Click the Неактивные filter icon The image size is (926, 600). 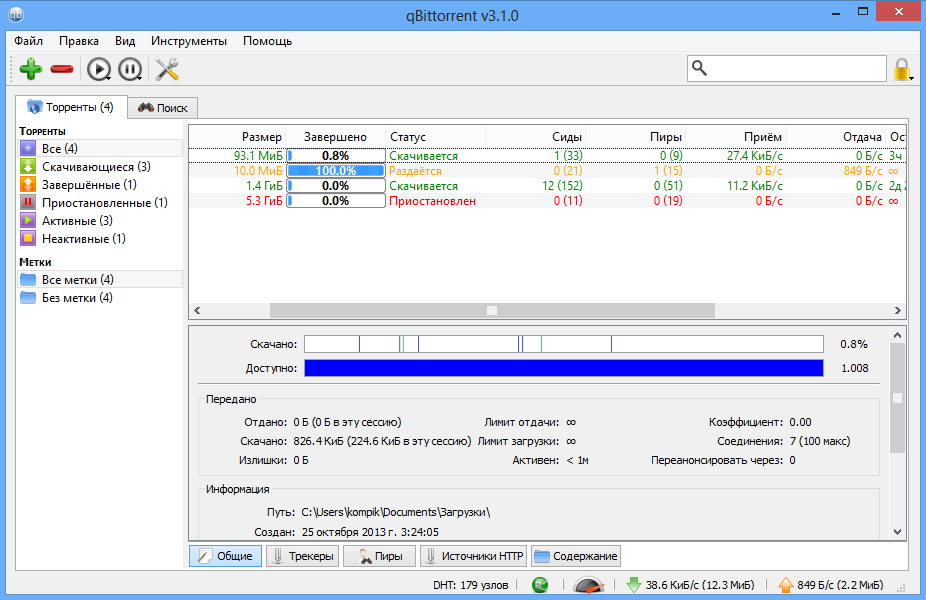click(28, 239)
